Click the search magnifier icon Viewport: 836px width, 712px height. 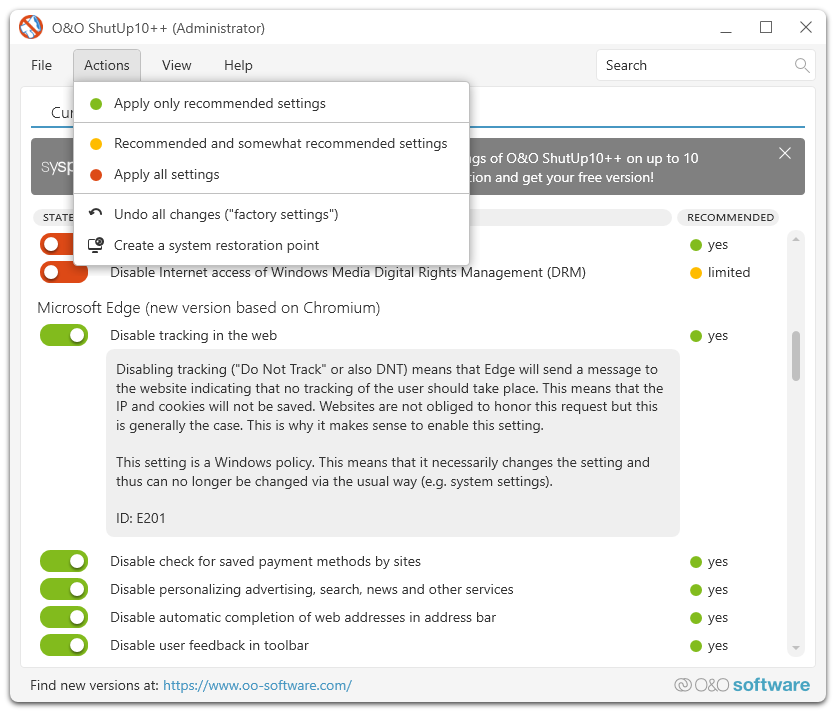(x=802, y=66)
